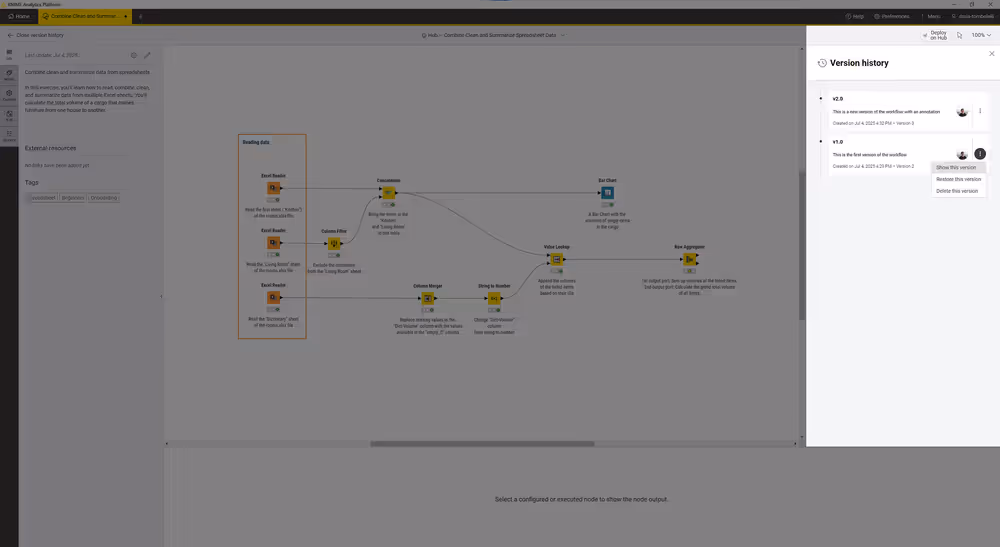Image resolution: width=1000 pixels, height=547 pixels.
Task: Select the Concatenate node on the canvas
Action: click(389, 193)
